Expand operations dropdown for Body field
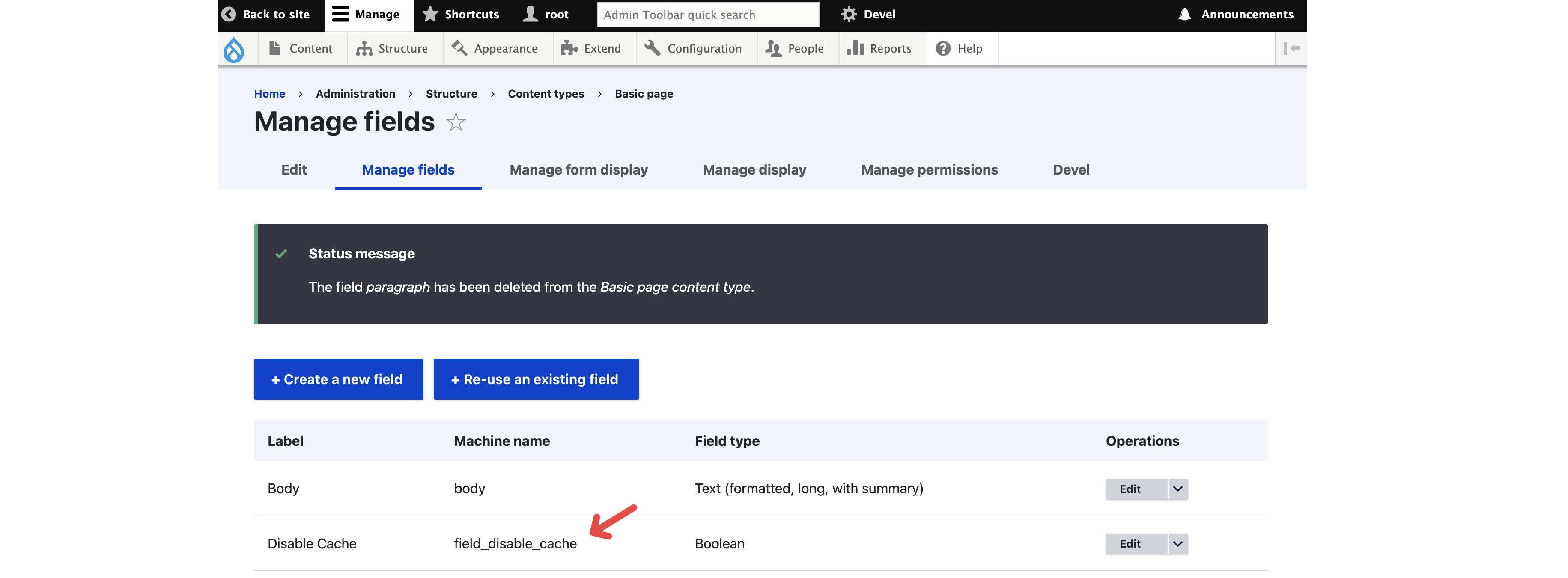The height and width of the screenshot is (578, 1568). (1178, 489)
